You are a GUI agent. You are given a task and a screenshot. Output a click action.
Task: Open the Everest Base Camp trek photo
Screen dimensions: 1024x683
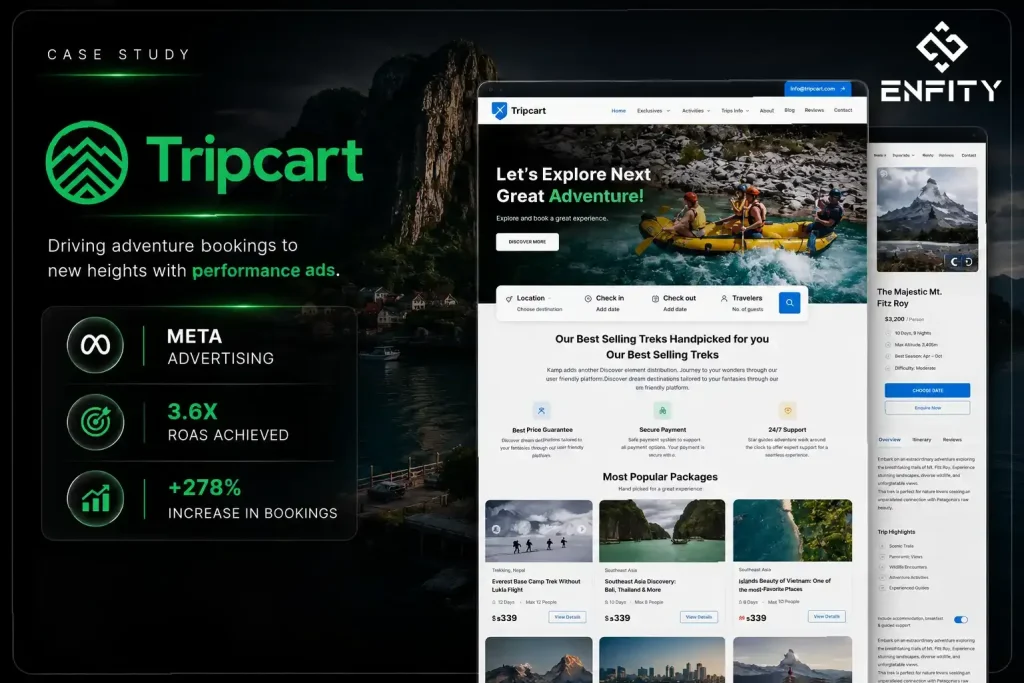click(539, 531)
